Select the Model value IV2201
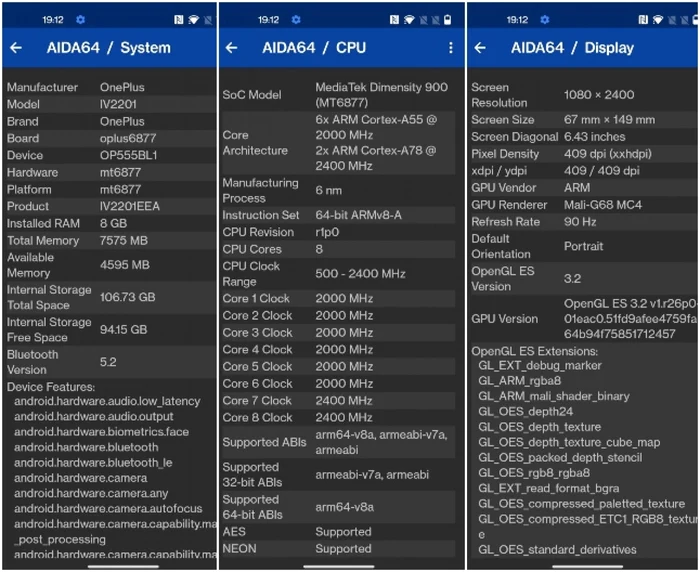This screenshot has height=572, width=700. [x=118, y=104]
